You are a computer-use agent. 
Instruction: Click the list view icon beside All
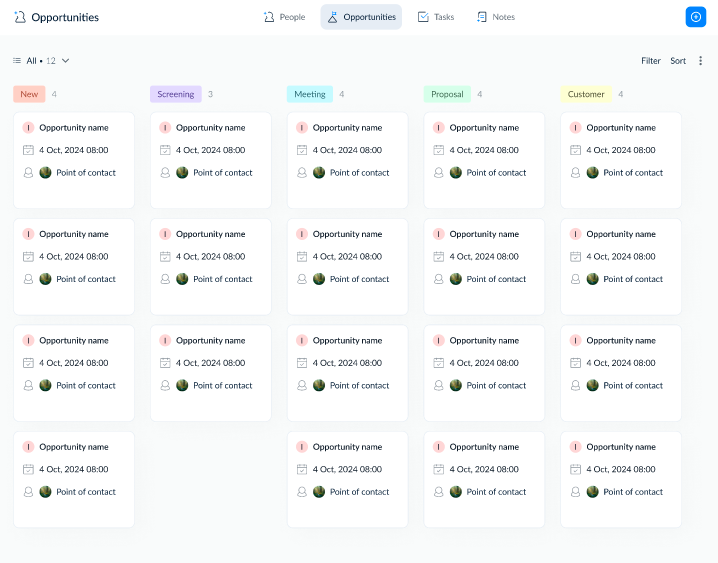click(x=17, y=61)
